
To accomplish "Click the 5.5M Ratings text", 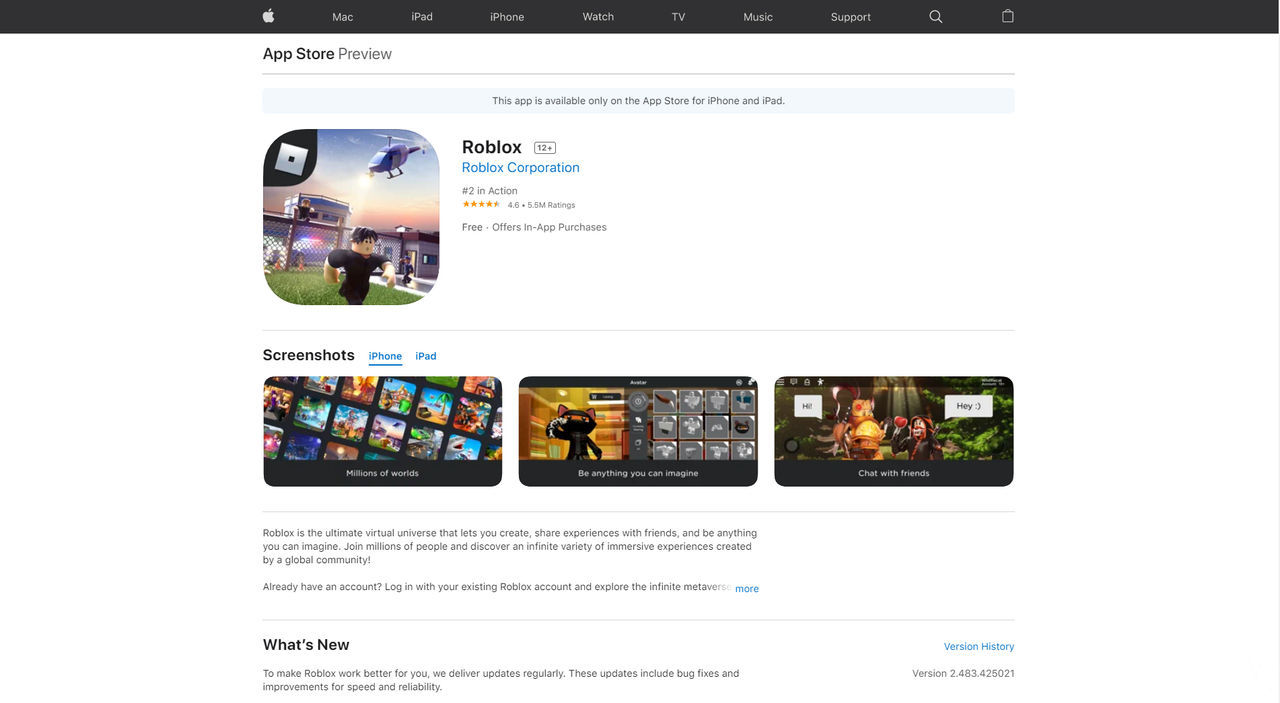I will click(551, 205).
